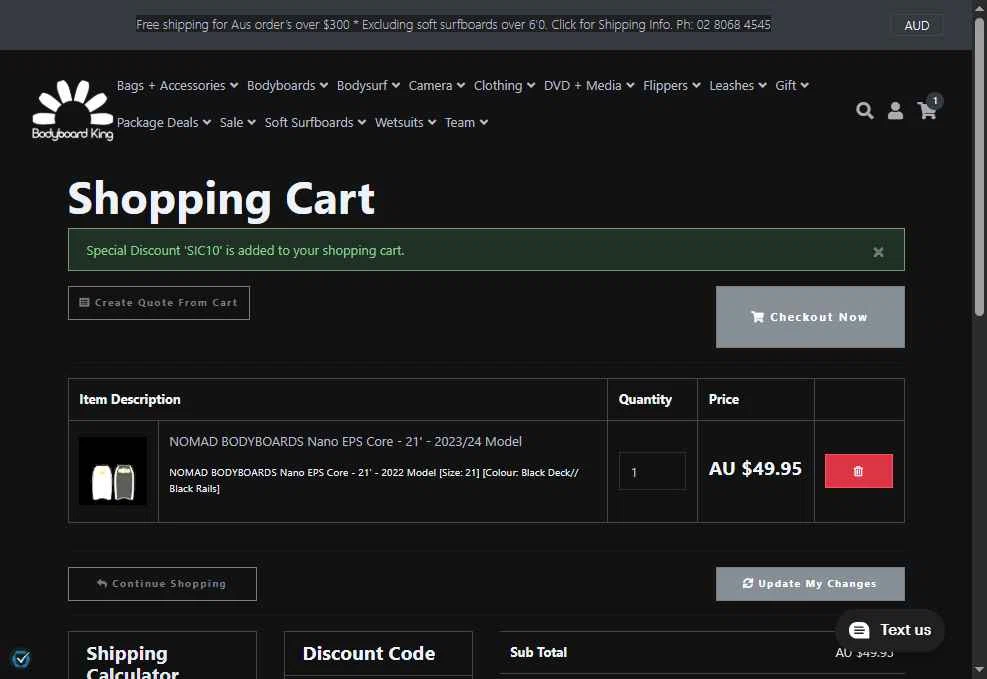Image resolution: width=987 pixels, height=679 pixels.
Task: Click the quantity field for the bodyboard
Action: [652, 471]
